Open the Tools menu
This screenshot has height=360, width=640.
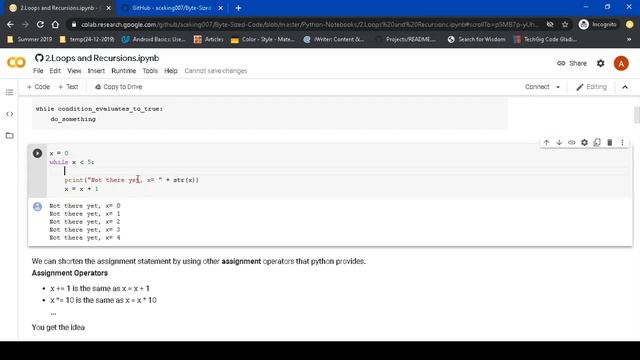tap(150, 71)
